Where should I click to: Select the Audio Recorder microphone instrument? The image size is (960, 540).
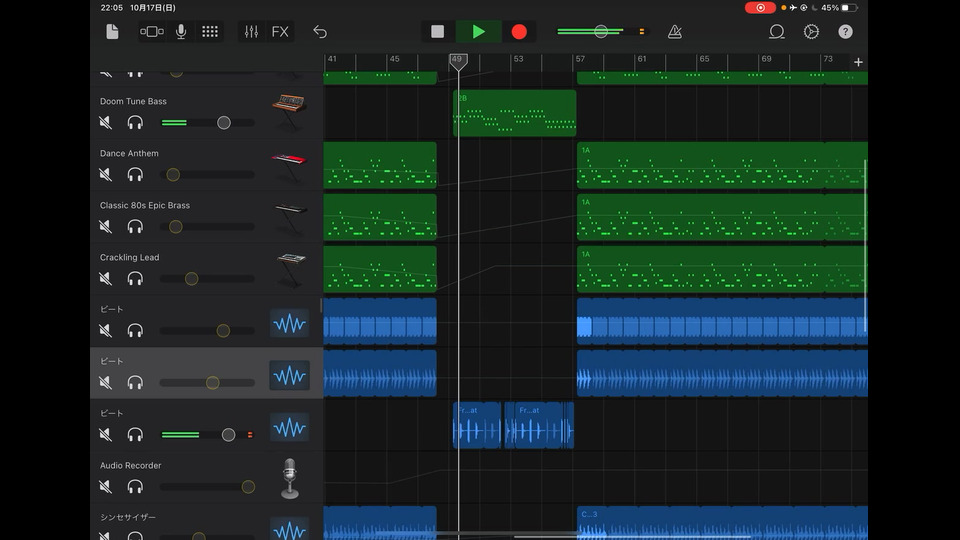tap(290, 478)
